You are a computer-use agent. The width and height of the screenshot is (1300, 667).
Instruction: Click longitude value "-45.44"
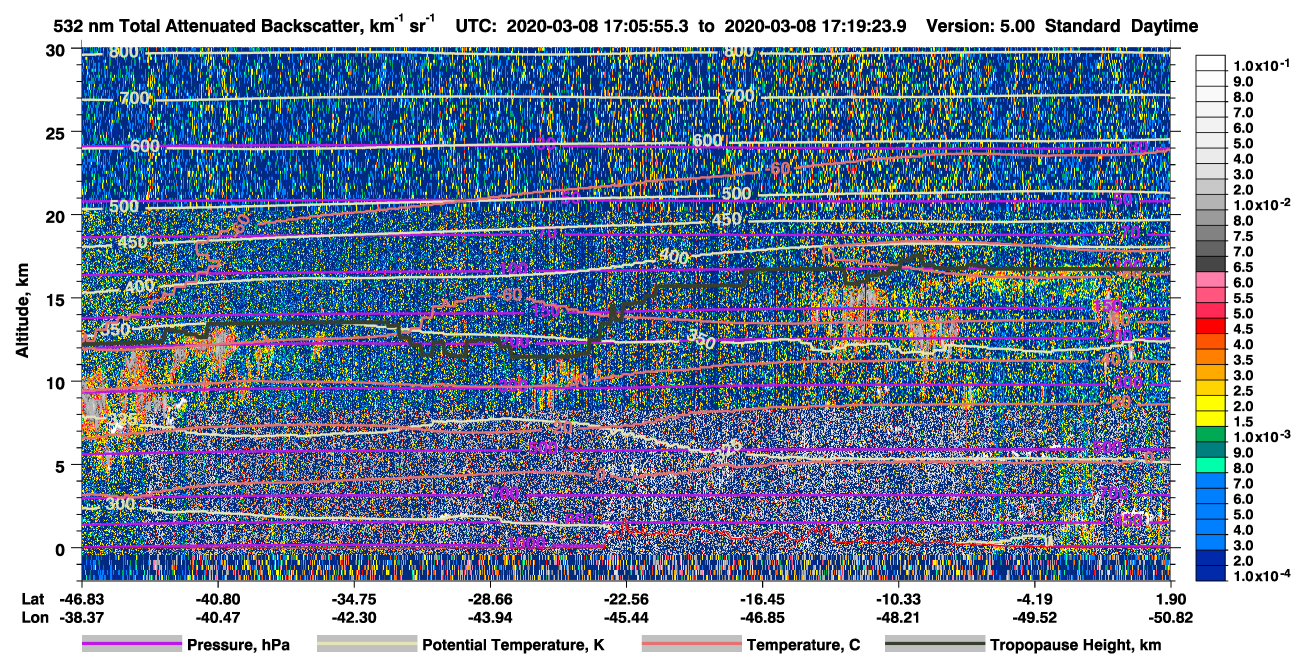tap(626, 617)
